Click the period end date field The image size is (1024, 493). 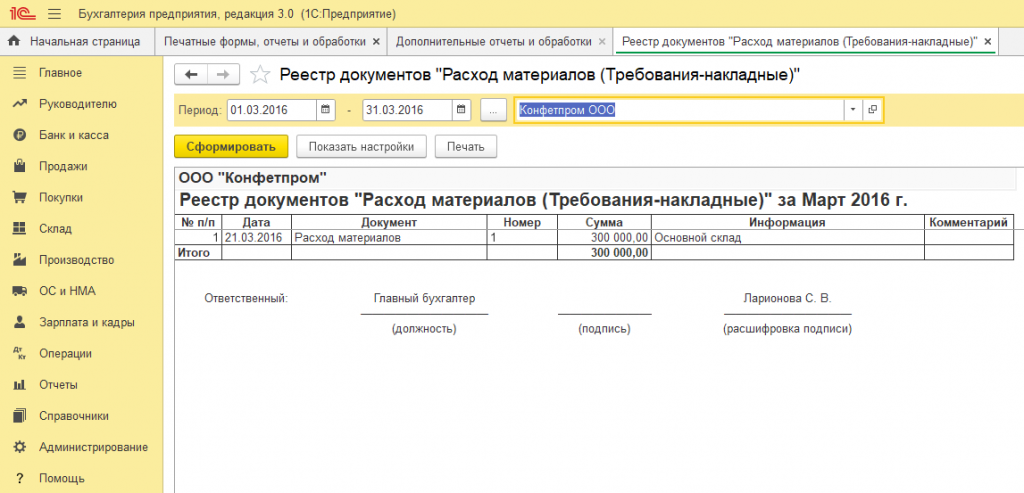point(408,110)
